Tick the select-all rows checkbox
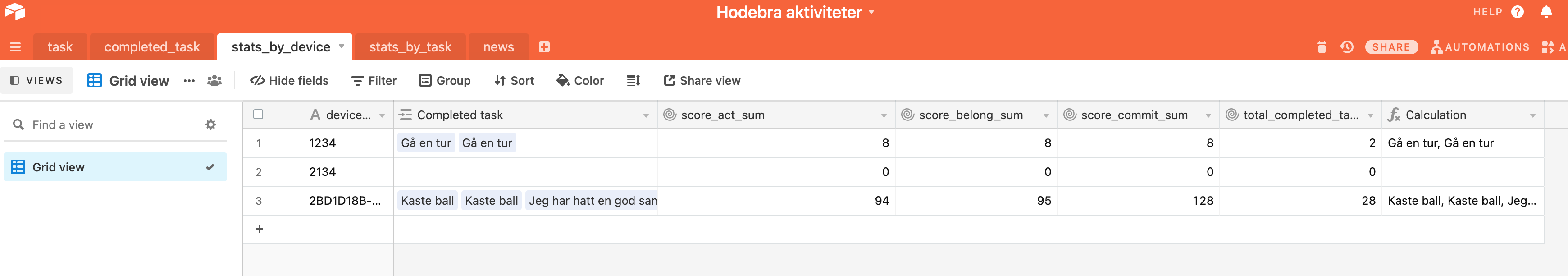Image resolution: width=1568 pixels, height=276 pixels. pos(258,114)
